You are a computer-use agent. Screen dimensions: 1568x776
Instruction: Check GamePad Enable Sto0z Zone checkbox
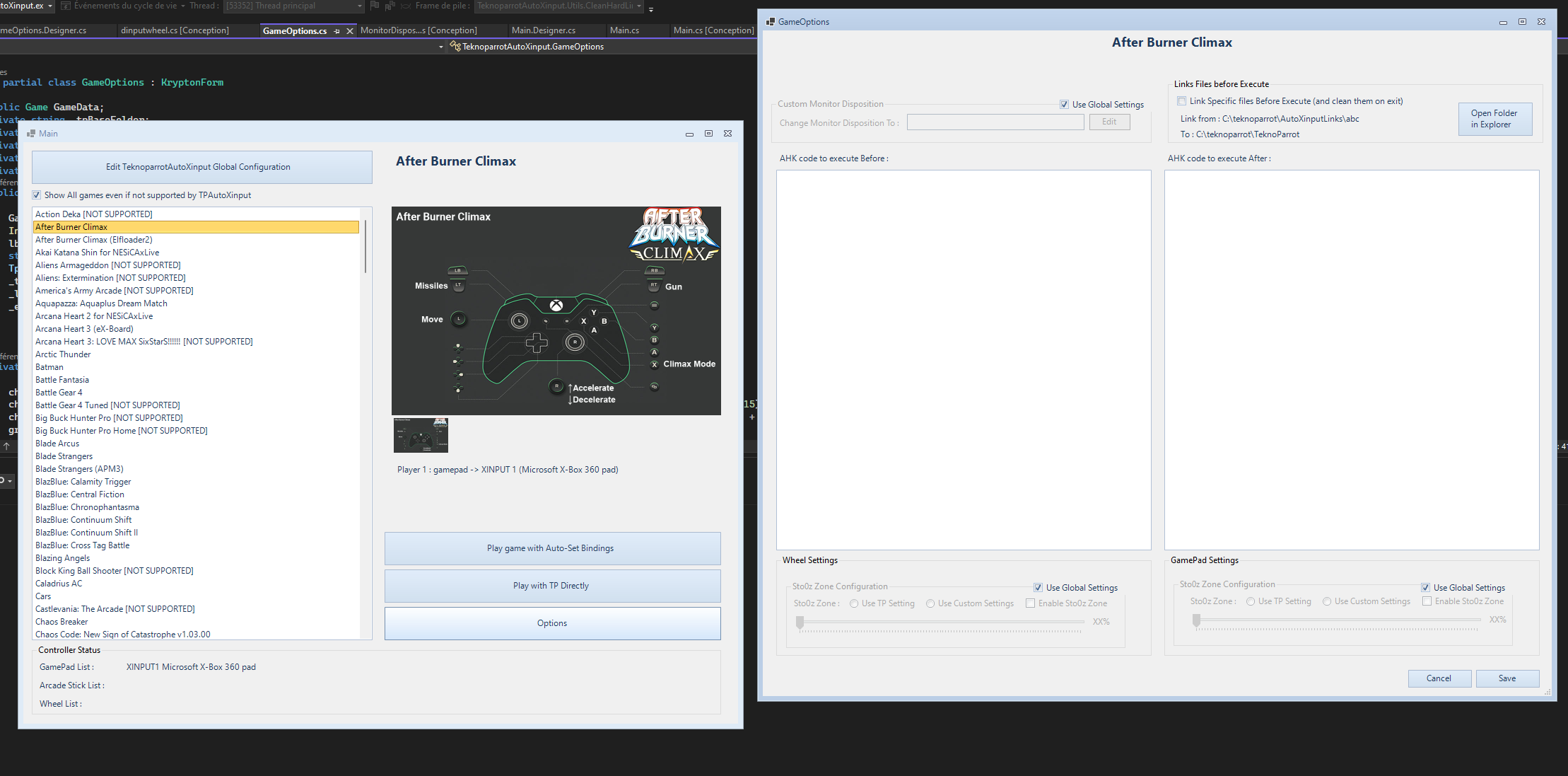[1427, 601]
